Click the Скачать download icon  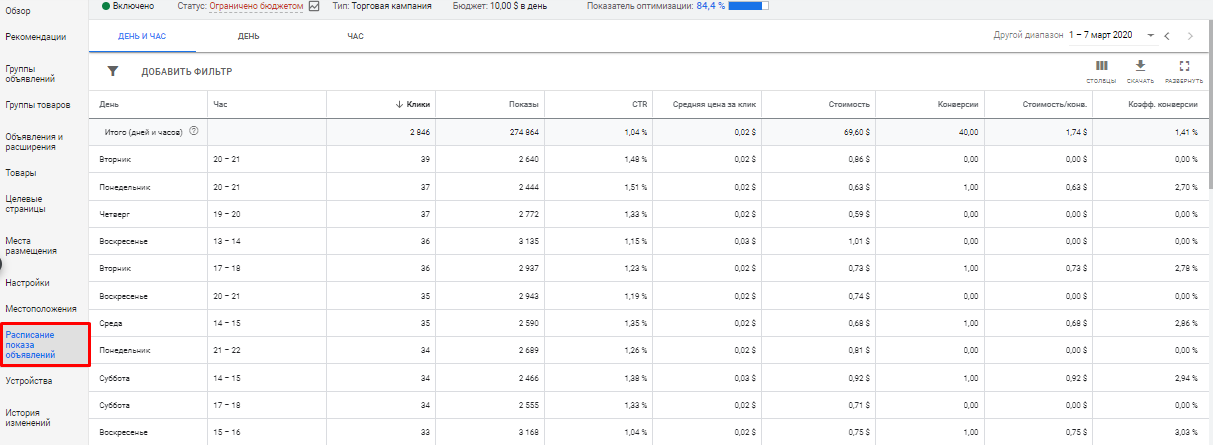(x=1140, y=66)
